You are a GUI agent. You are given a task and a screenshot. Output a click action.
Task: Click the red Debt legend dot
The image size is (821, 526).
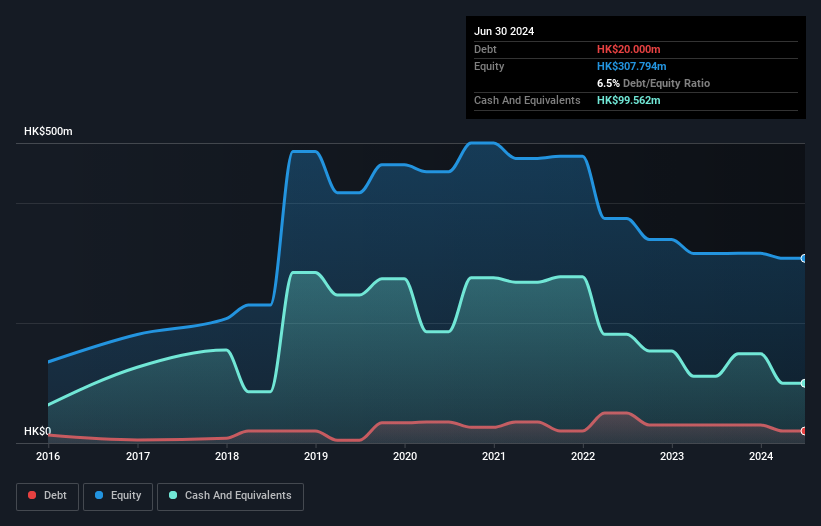pos(32,495)
